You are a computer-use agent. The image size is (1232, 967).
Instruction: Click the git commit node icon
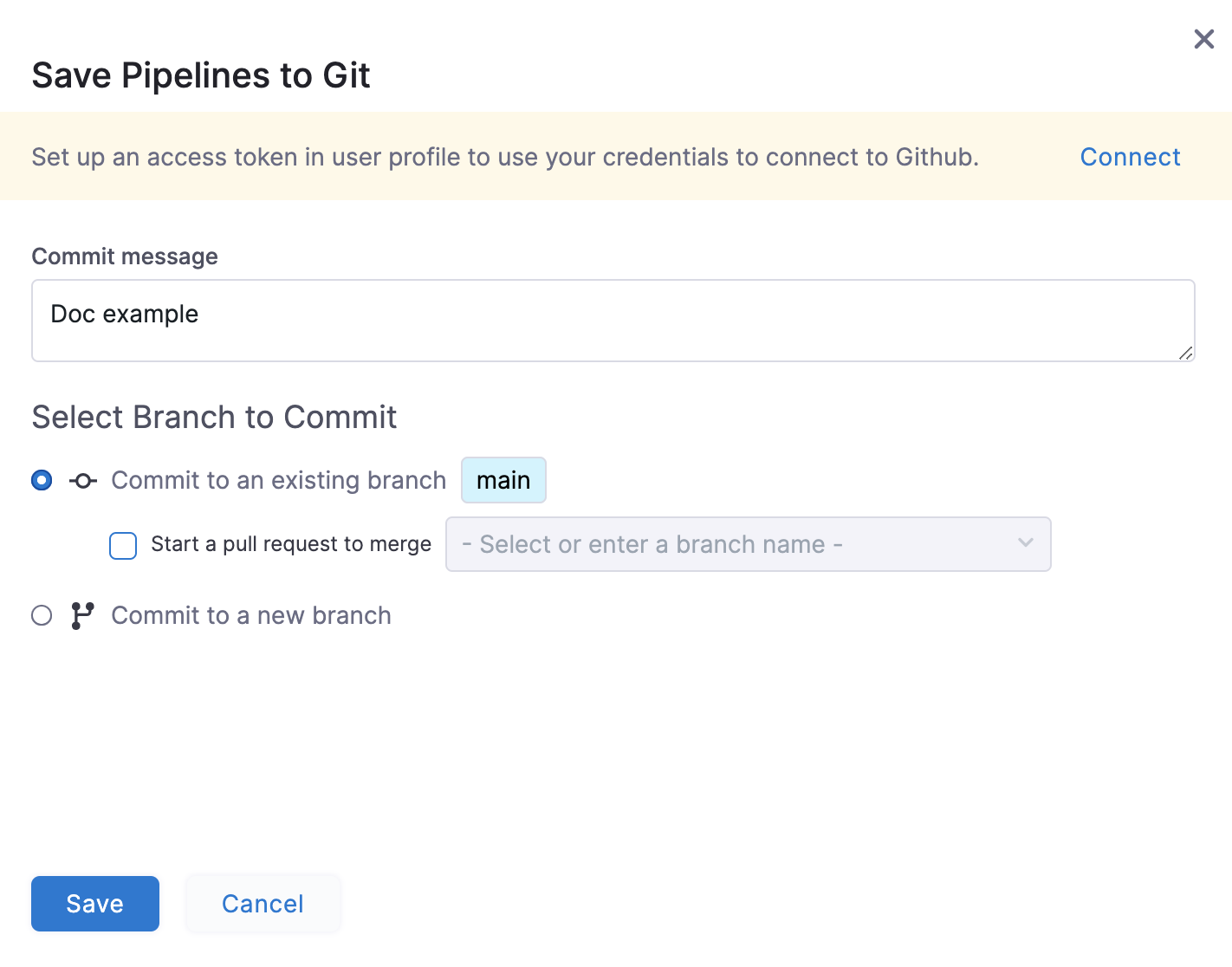(83, 480)
